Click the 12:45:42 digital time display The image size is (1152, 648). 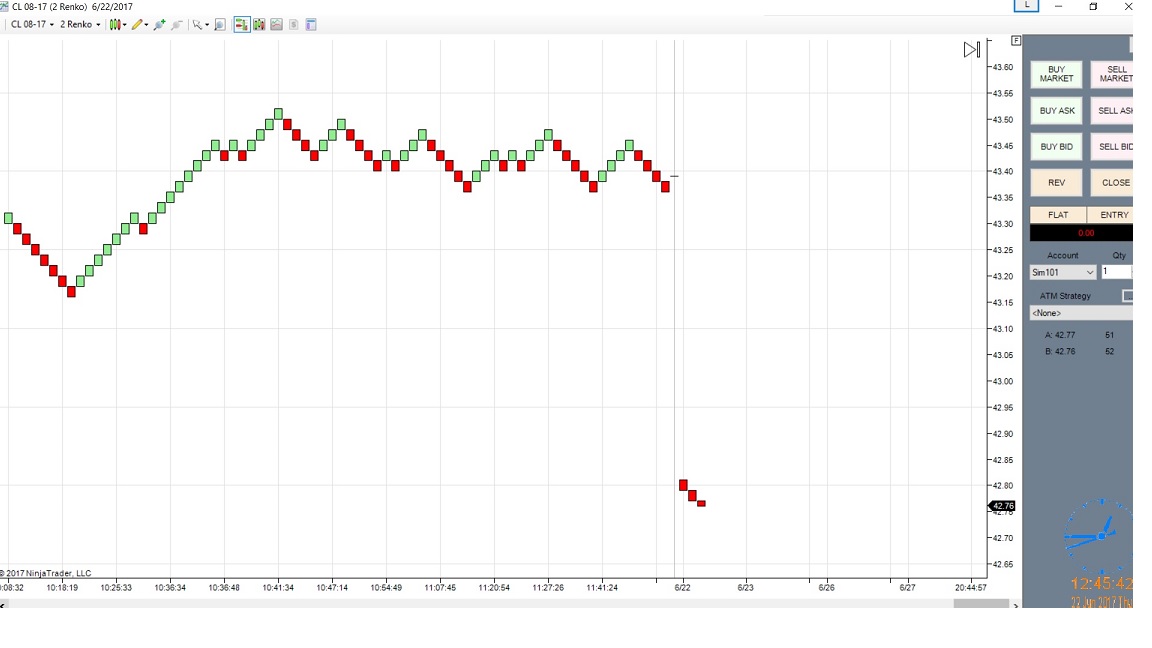click(x=1101, y=583)
